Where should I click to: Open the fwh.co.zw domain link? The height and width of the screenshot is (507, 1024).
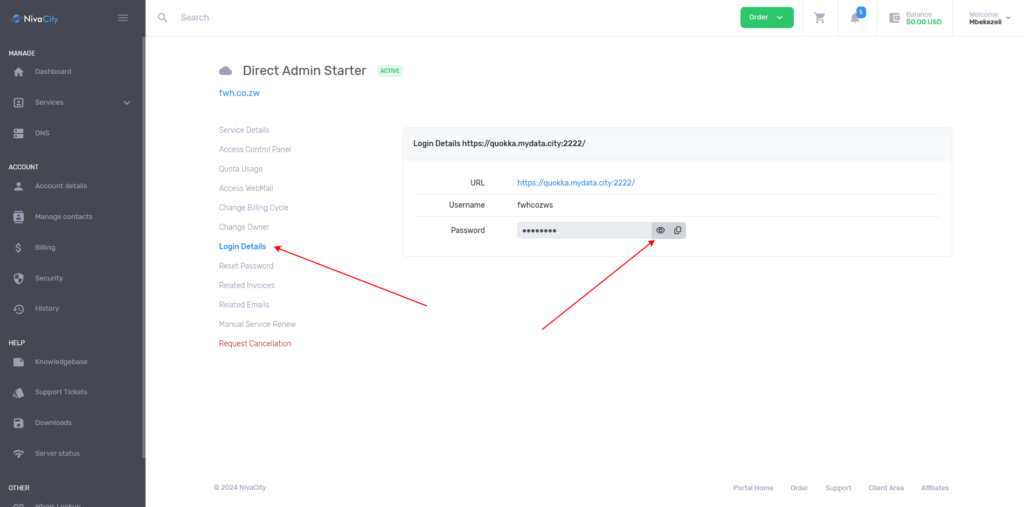click(239, 93)
